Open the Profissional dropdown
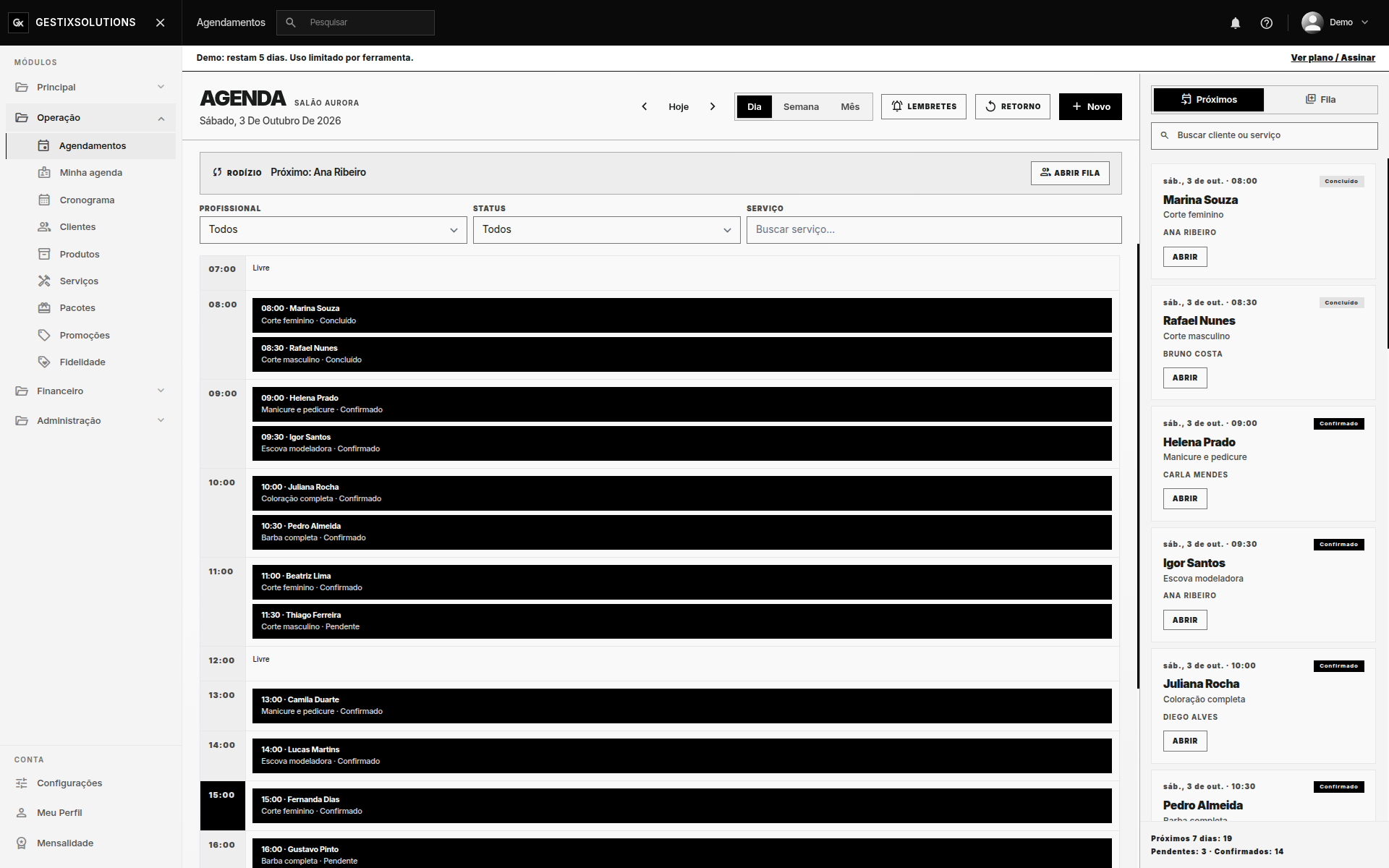The height and width of the screenshot is (868, 1389). click(333, 229)
